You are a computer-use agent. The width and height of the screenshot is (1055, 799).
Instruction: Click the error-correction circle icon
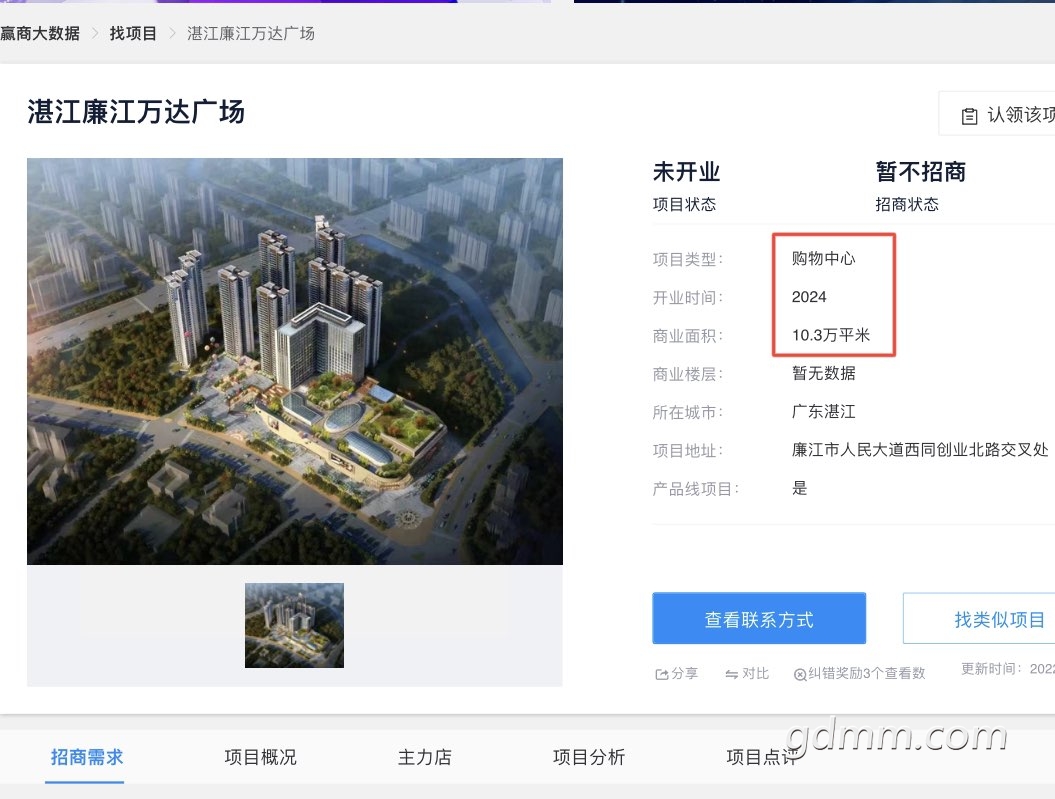tap(800, 675)
